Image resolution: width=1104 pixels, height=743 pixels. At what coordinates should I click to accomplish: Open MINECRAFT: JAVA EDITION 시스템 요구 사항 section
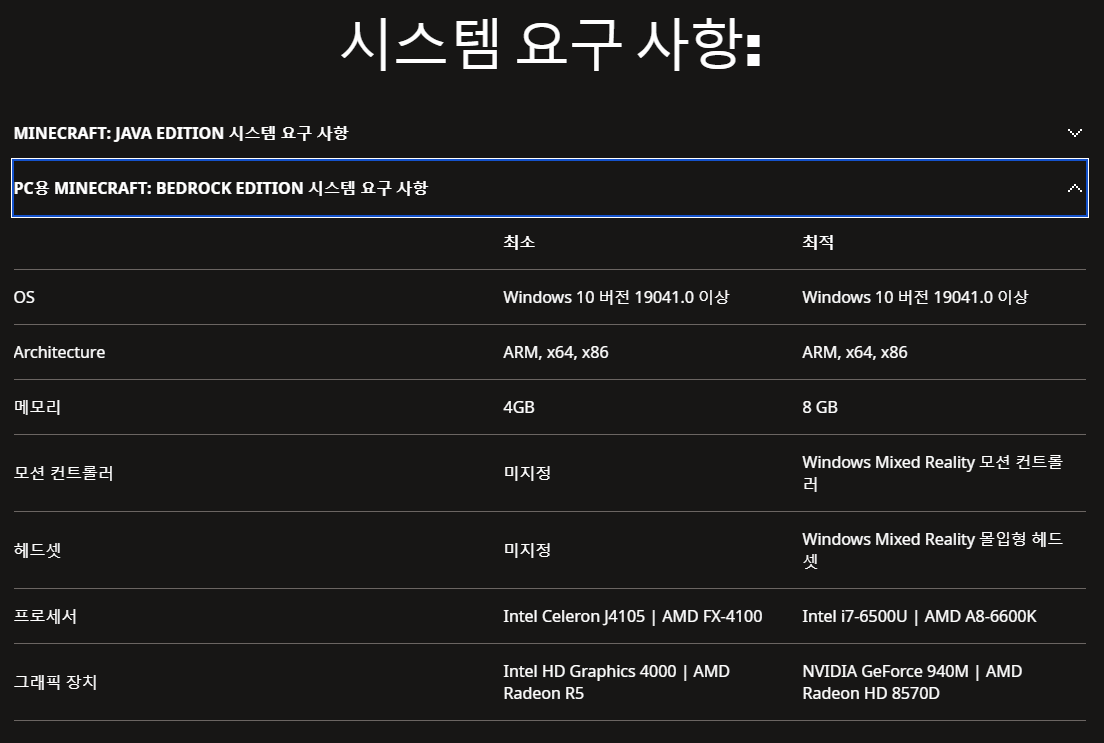tap(550, 132)
